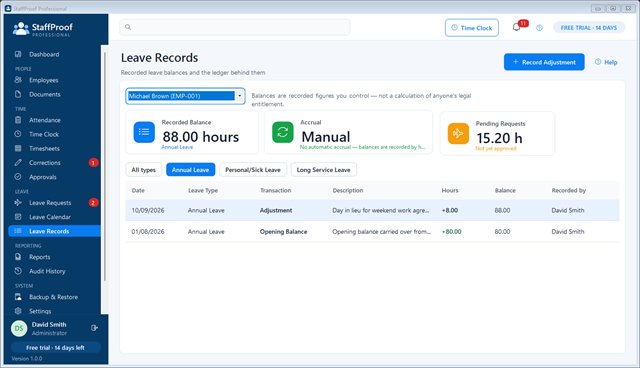This screenshot has width=640, height=368.
Task: Click the Help link near Record Adjustment
Action: (606, 62)
